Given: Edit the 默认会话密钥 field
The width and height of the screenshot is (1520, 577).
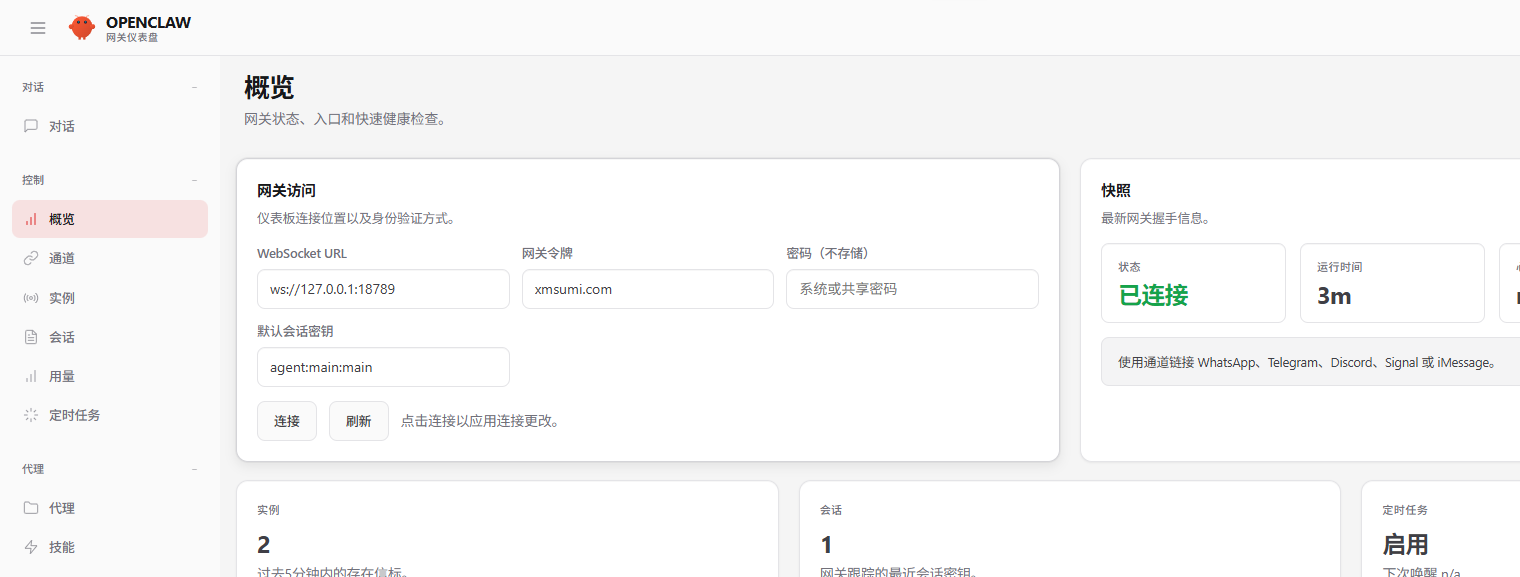Looking at the screenshot, I should [x=383, y=367].
